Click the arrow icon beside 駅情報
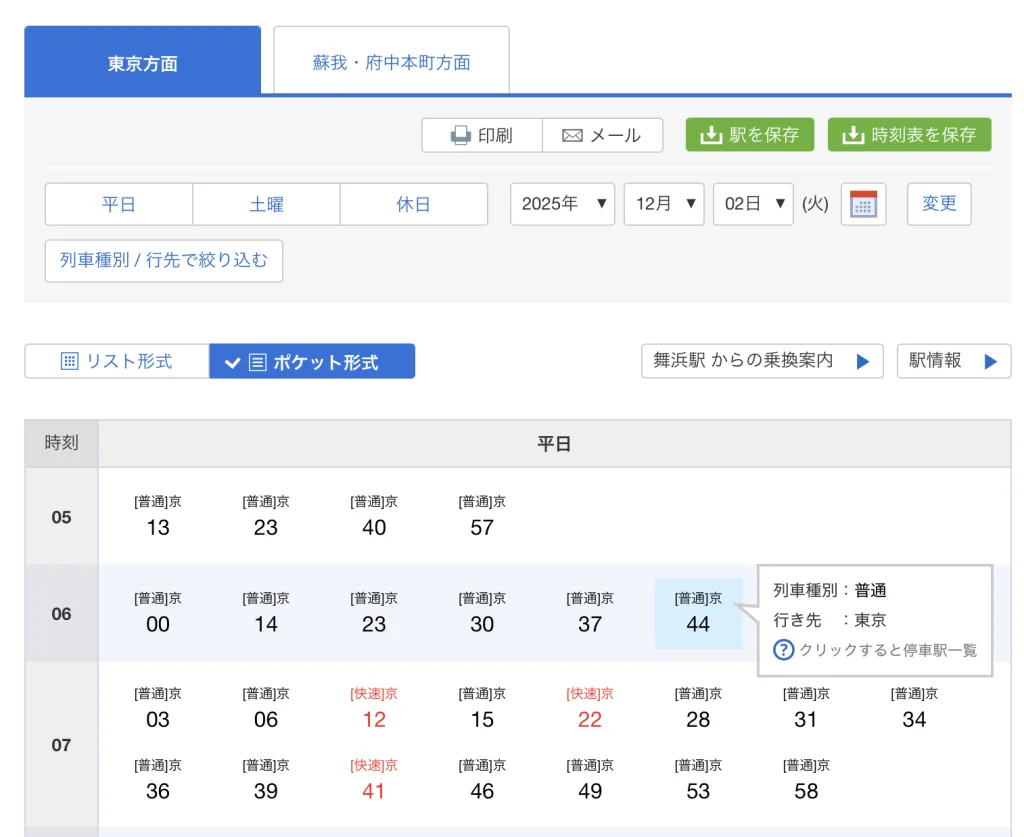The height and width of the screenshot is (837, 1024). click(x=990, y=361)
